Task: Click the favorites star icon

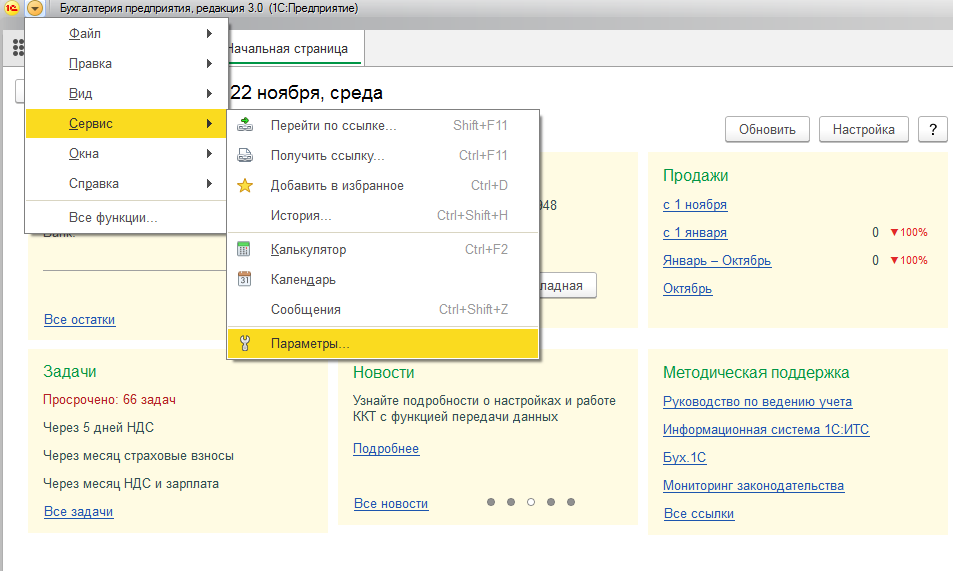Action: (x=245, y=185)
